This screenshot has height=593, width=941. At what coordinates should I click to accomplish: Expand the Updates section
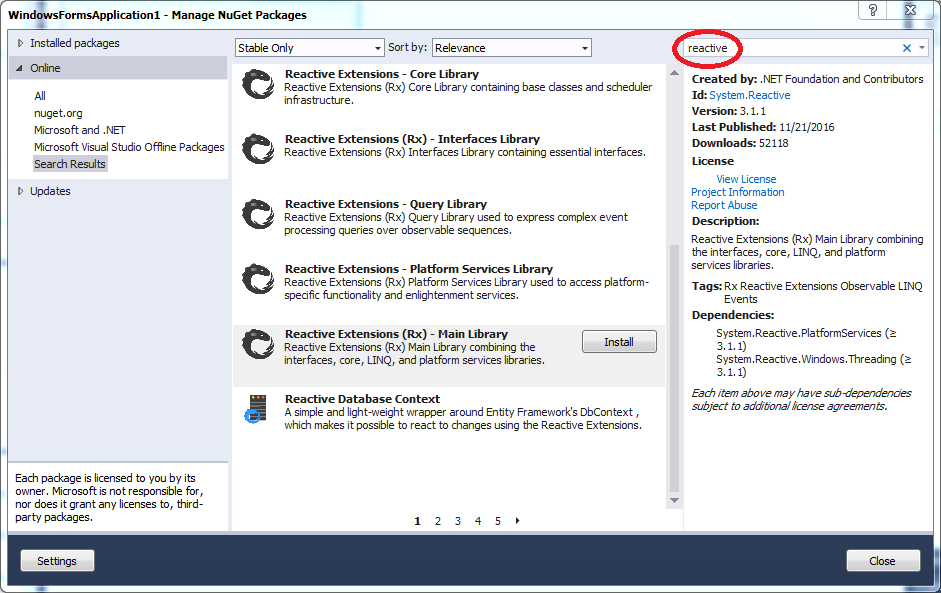(21, 191)
